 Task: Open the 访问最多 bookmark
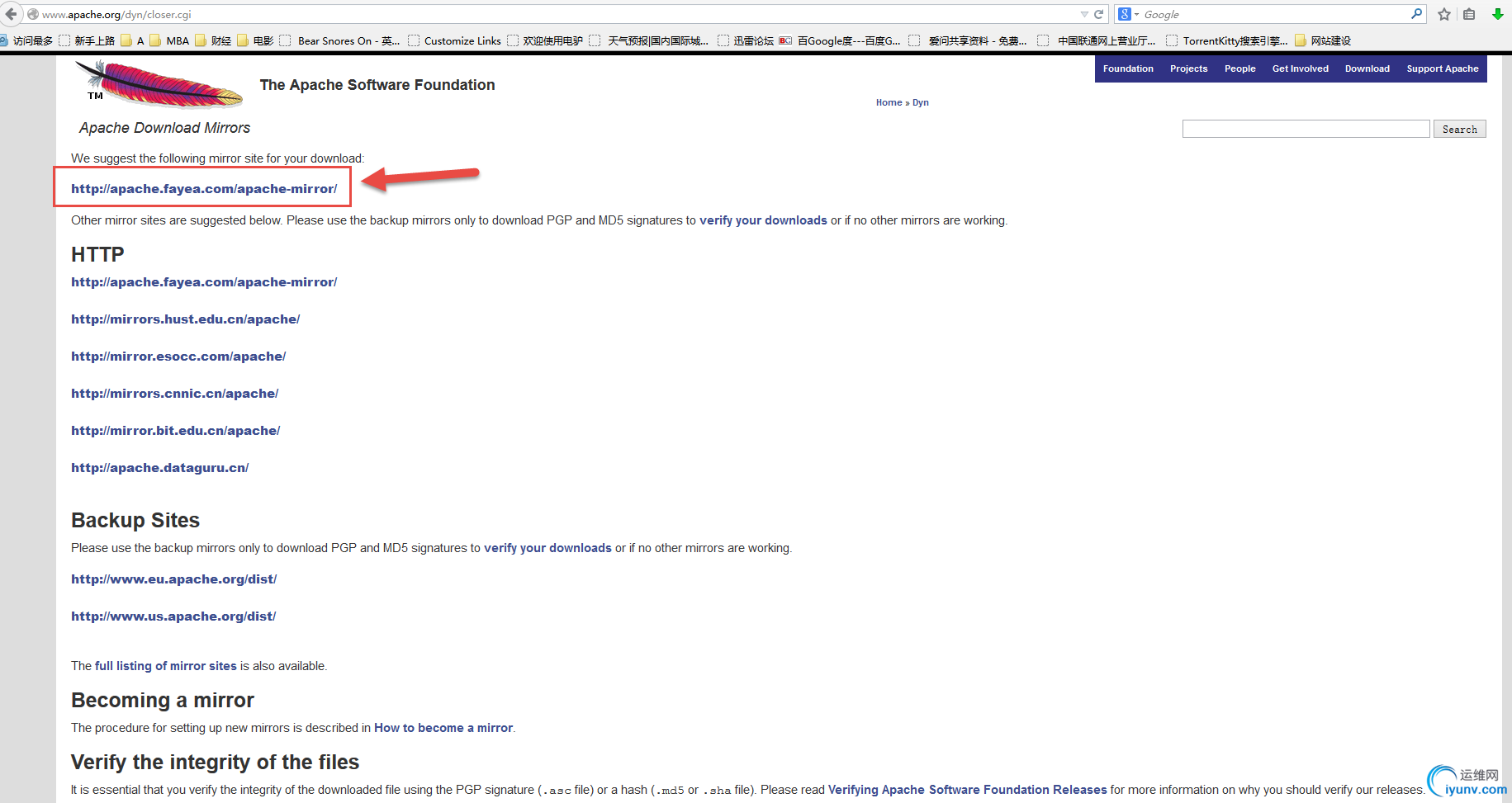click(26, 40)
